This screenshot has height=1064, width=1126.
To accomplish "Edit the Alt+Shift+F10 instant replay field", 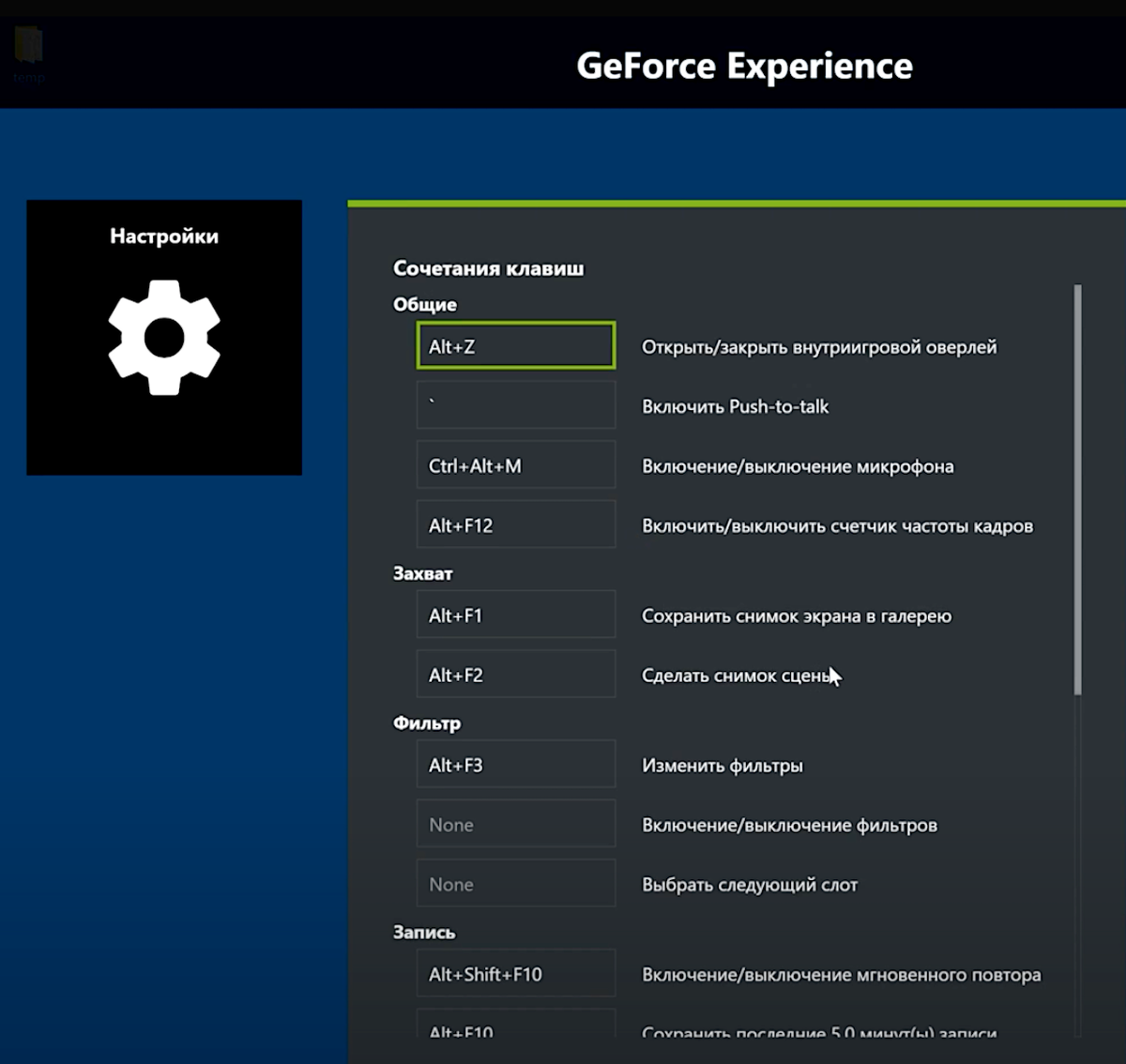I will pos(516,973).
